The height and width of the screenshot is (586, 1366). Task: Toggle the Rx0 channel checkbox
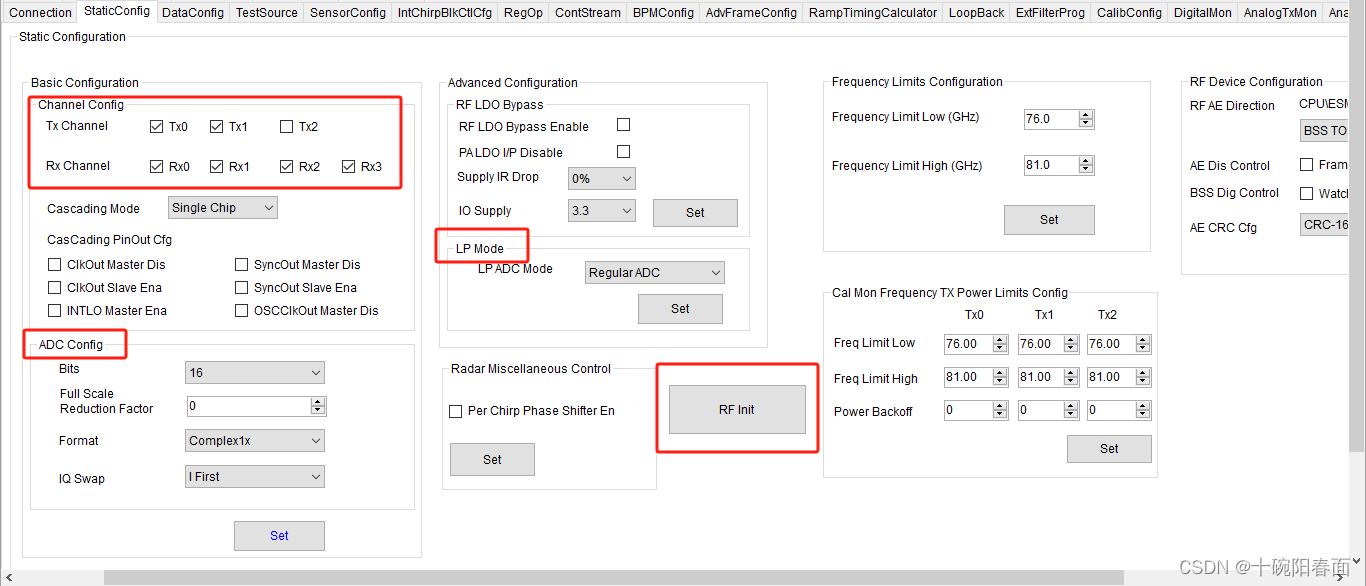tap(156, 167)
